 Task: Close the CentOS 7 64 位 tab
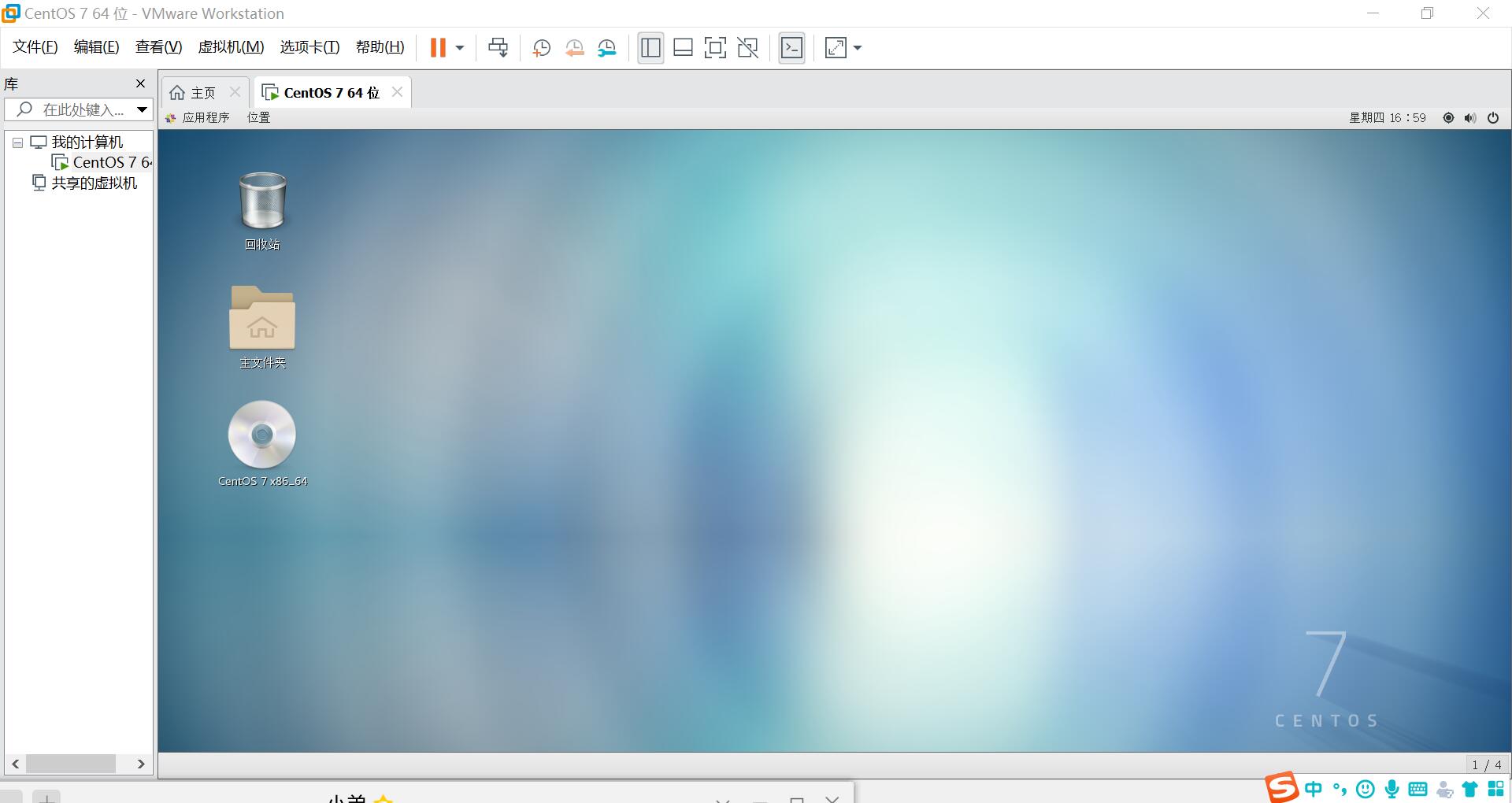[397, 92]
